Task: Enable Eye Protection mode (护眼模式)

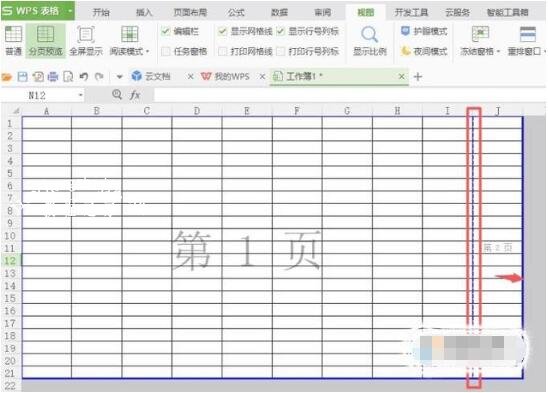Action: pyautogui.click(x=424, y=31)
